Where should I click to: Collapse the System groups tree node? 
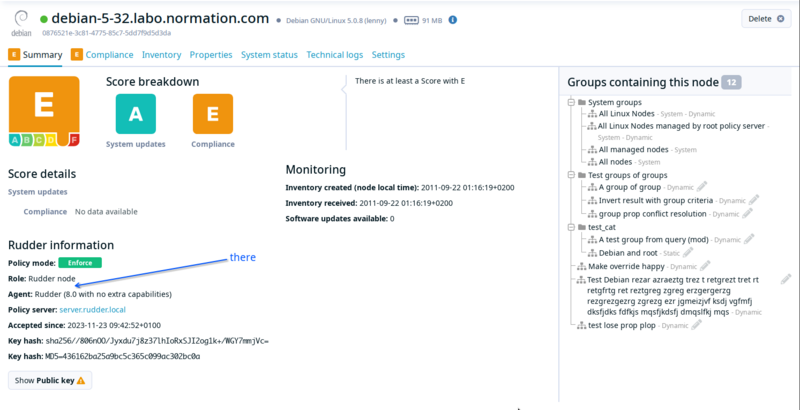571,102
